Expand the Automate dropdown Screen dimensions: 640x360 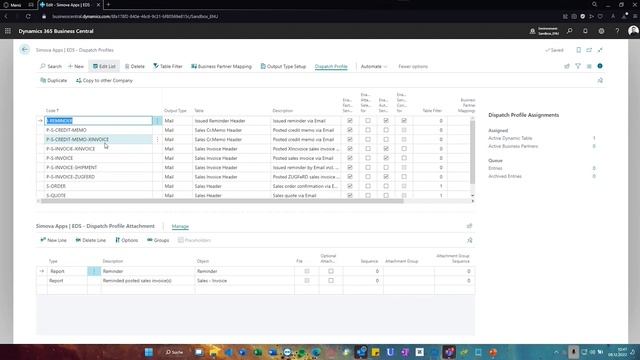point(374,66)
